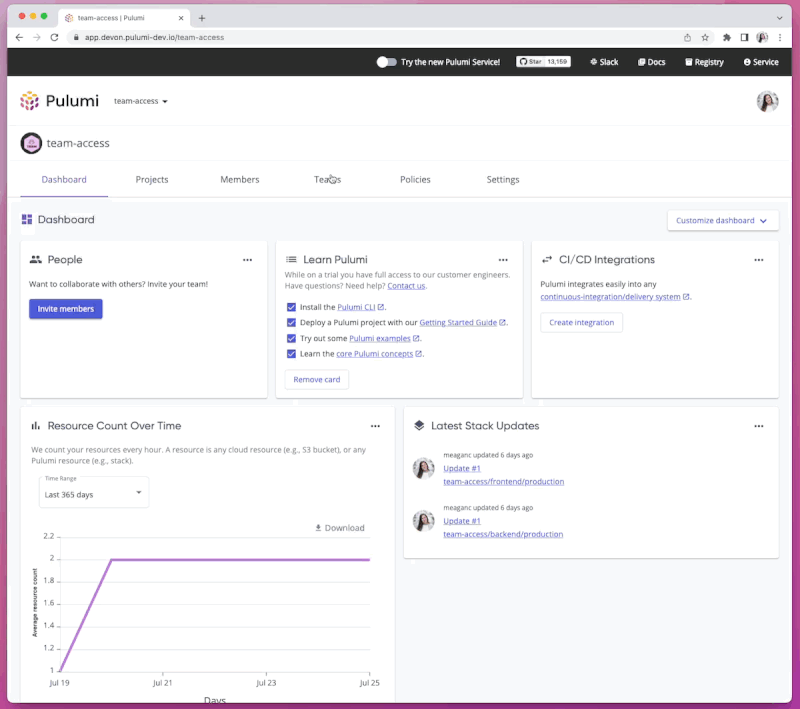Screen dimensions: 800x709
Task: Switch to the Dashboard tab
Action: point(64,180)
